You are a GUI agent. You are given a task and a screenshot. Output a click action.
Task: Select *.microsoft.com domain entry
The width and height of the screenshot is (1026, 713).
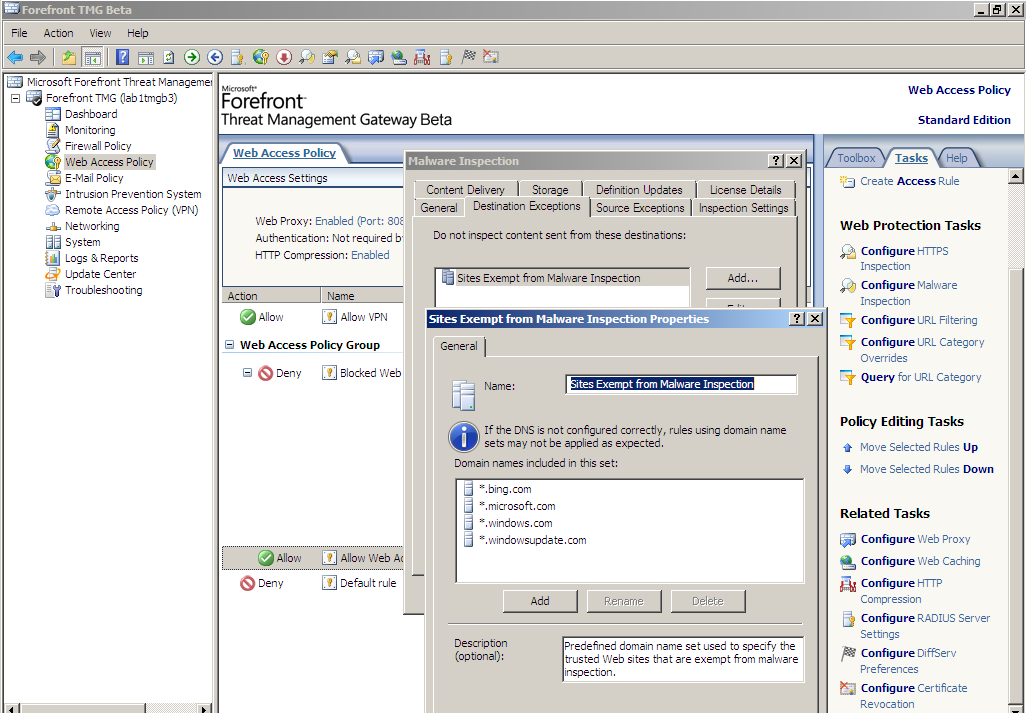[x=517, y=506]
